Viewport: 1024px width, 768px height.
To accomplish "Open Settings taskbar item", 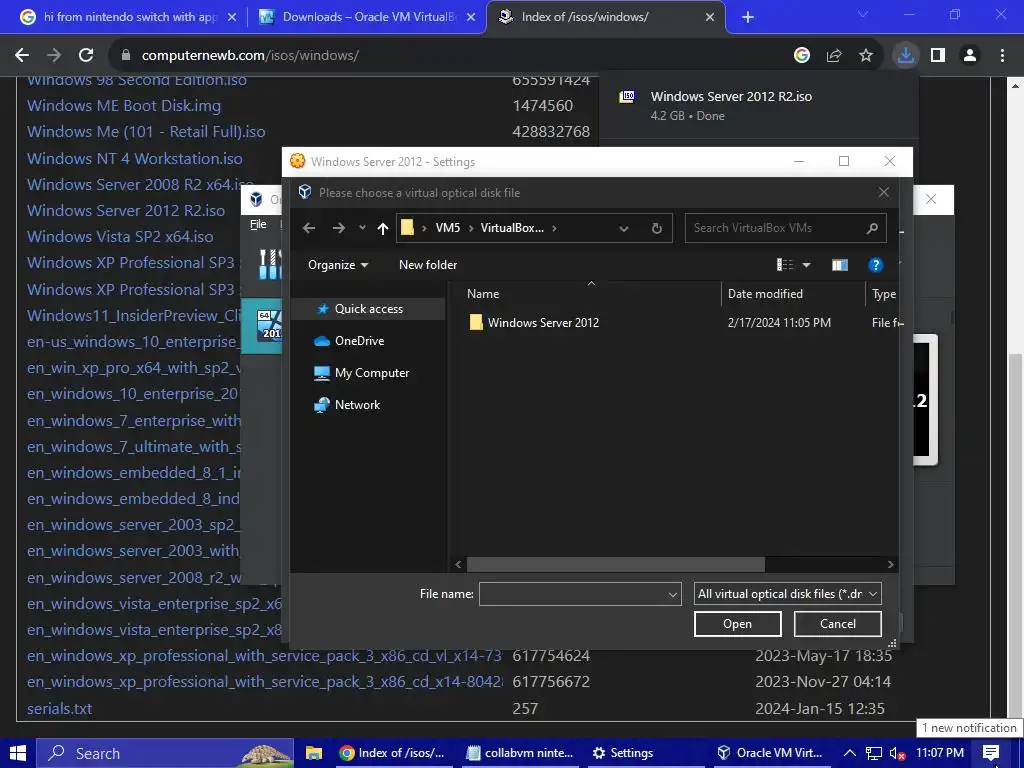I will [x=622, y=753].
